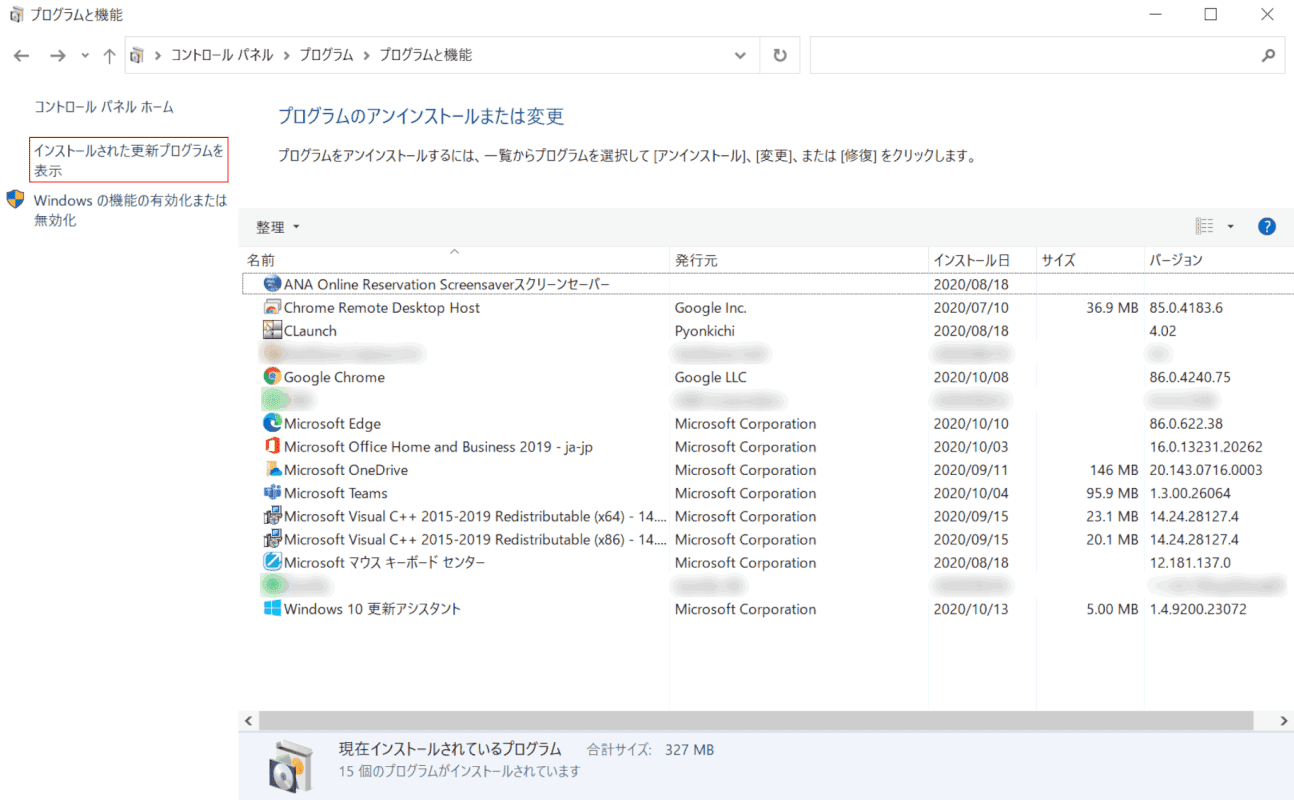
Task: Click the Visual C++ Redistributable (x86) icon
Action: click(272, 540)
